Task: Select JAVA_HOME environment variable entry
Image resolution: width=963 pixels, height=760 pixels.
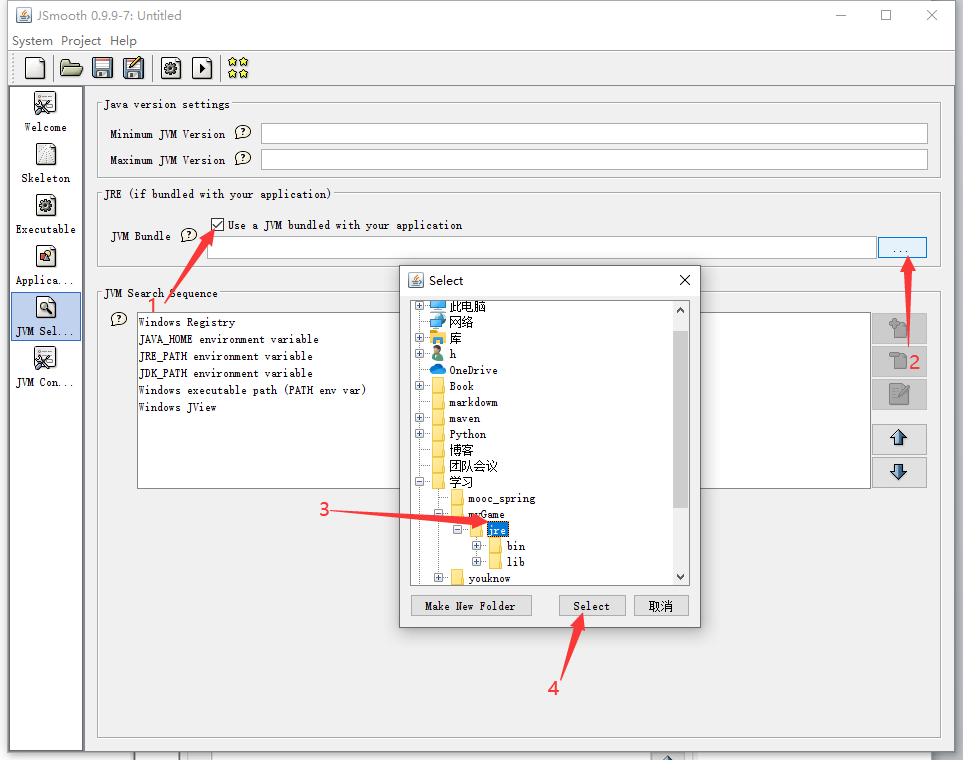Action: [228, 339]
